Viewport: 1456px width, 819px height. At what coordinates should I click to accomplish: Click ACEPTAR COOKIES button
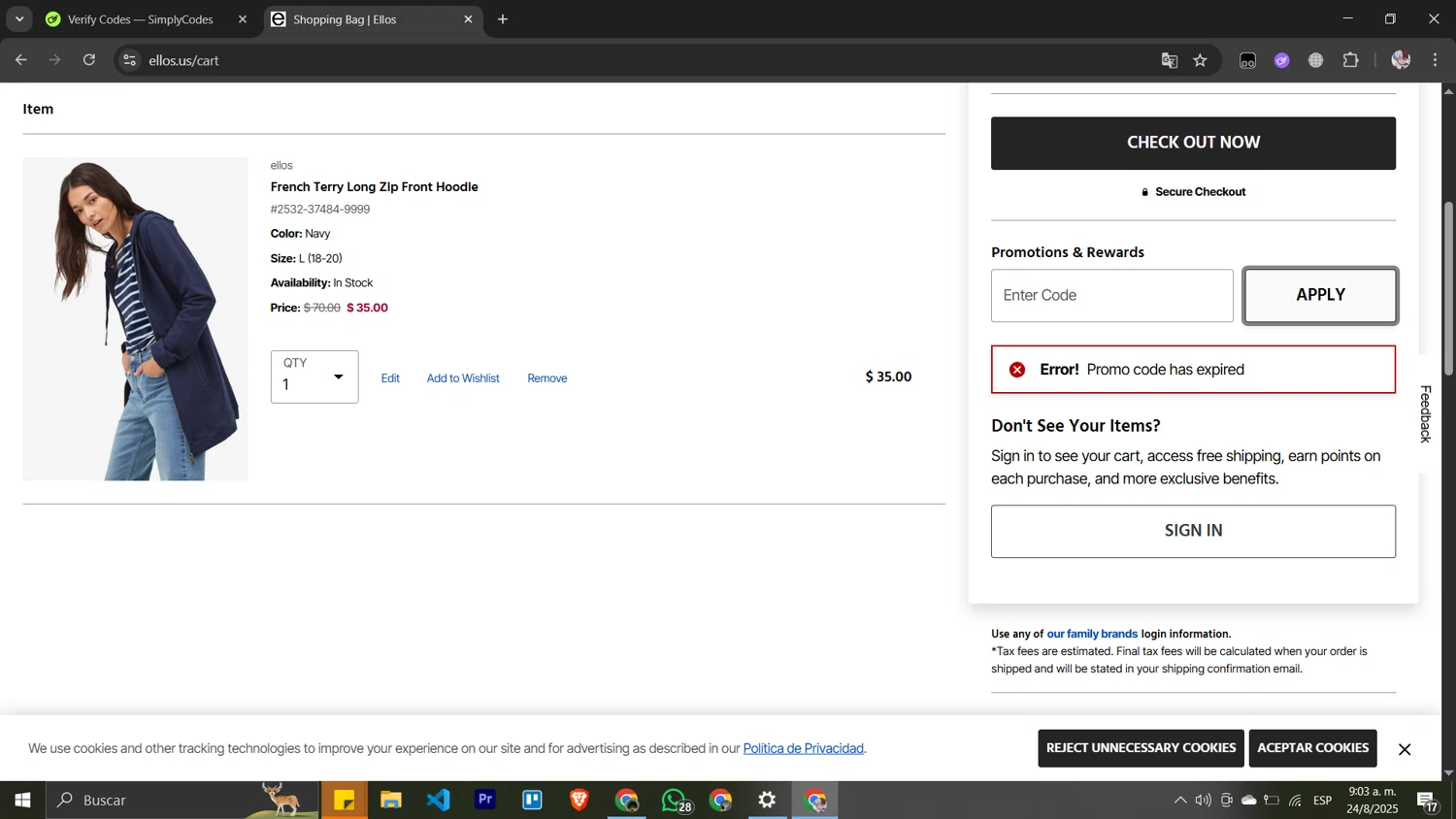pos(1312,748)
